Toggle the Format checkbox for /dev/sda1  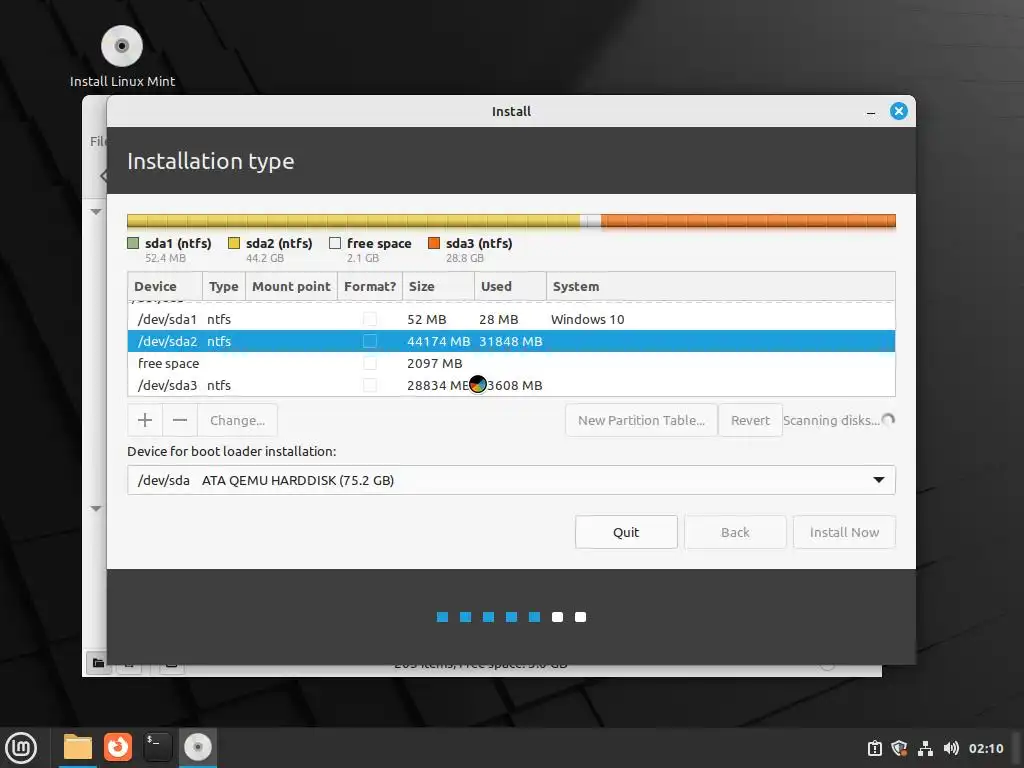tap(370, 319)
